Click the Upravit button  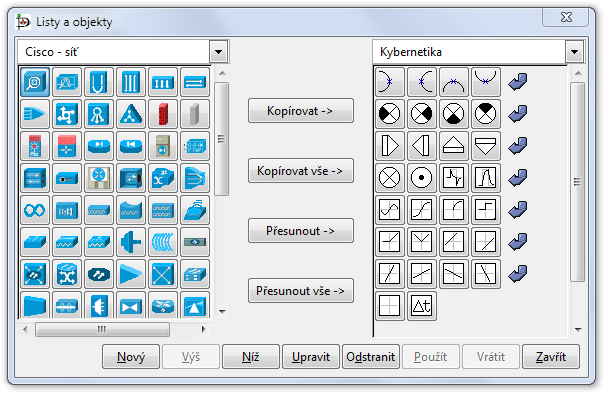311,357
